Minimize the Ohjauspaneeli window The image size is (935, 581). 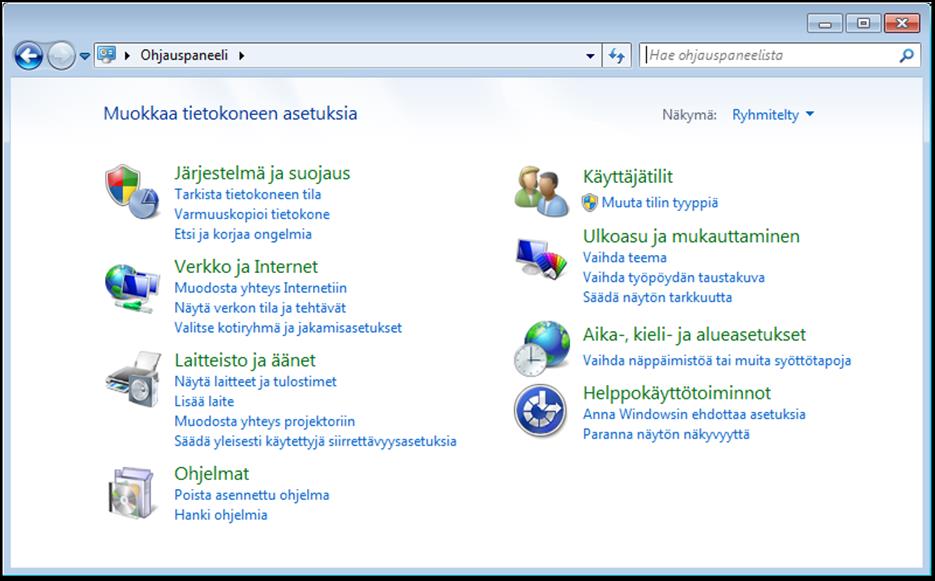click(x=825, y=24)
